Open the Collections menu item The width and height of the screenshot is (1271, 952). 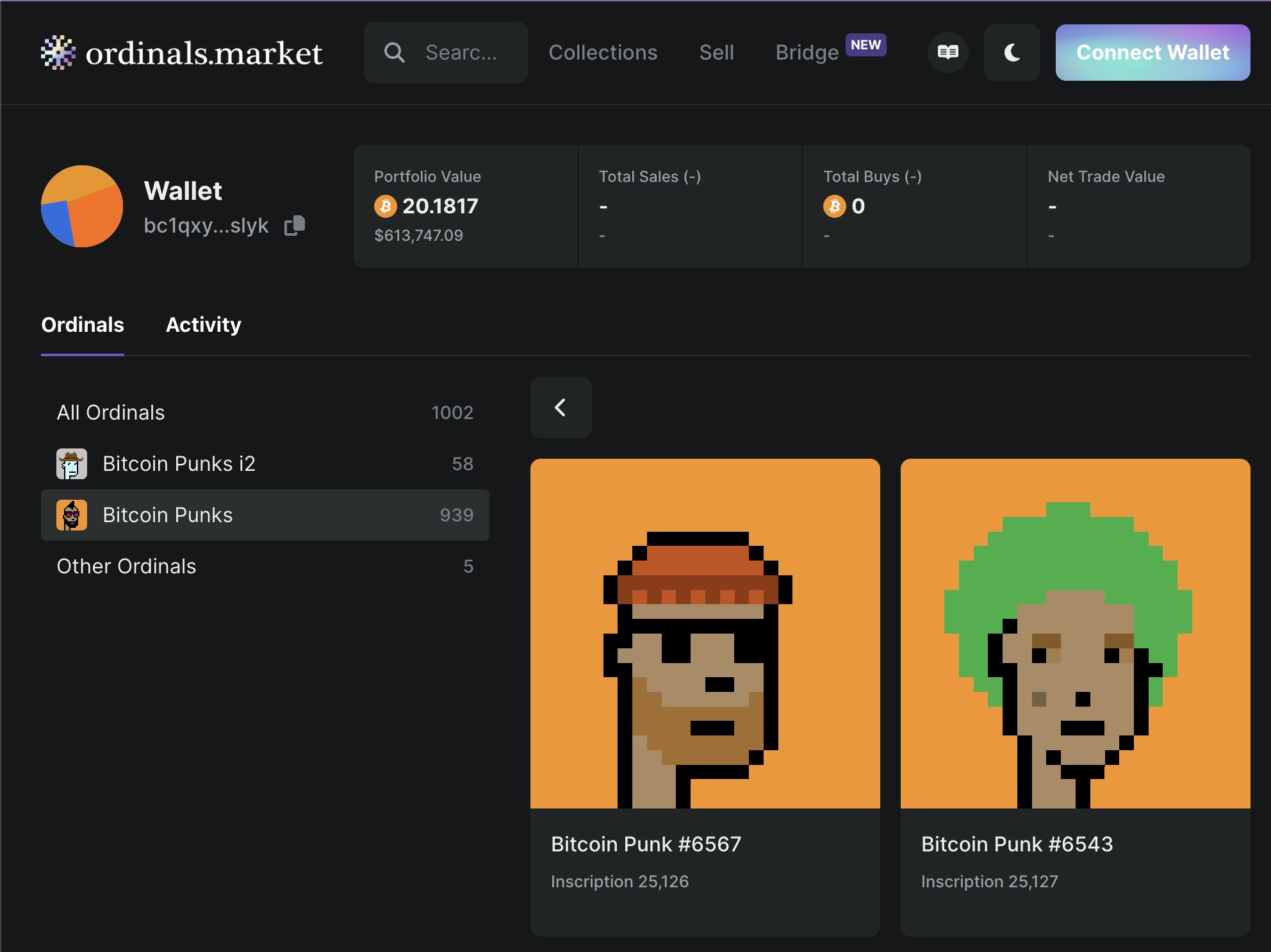603,53
